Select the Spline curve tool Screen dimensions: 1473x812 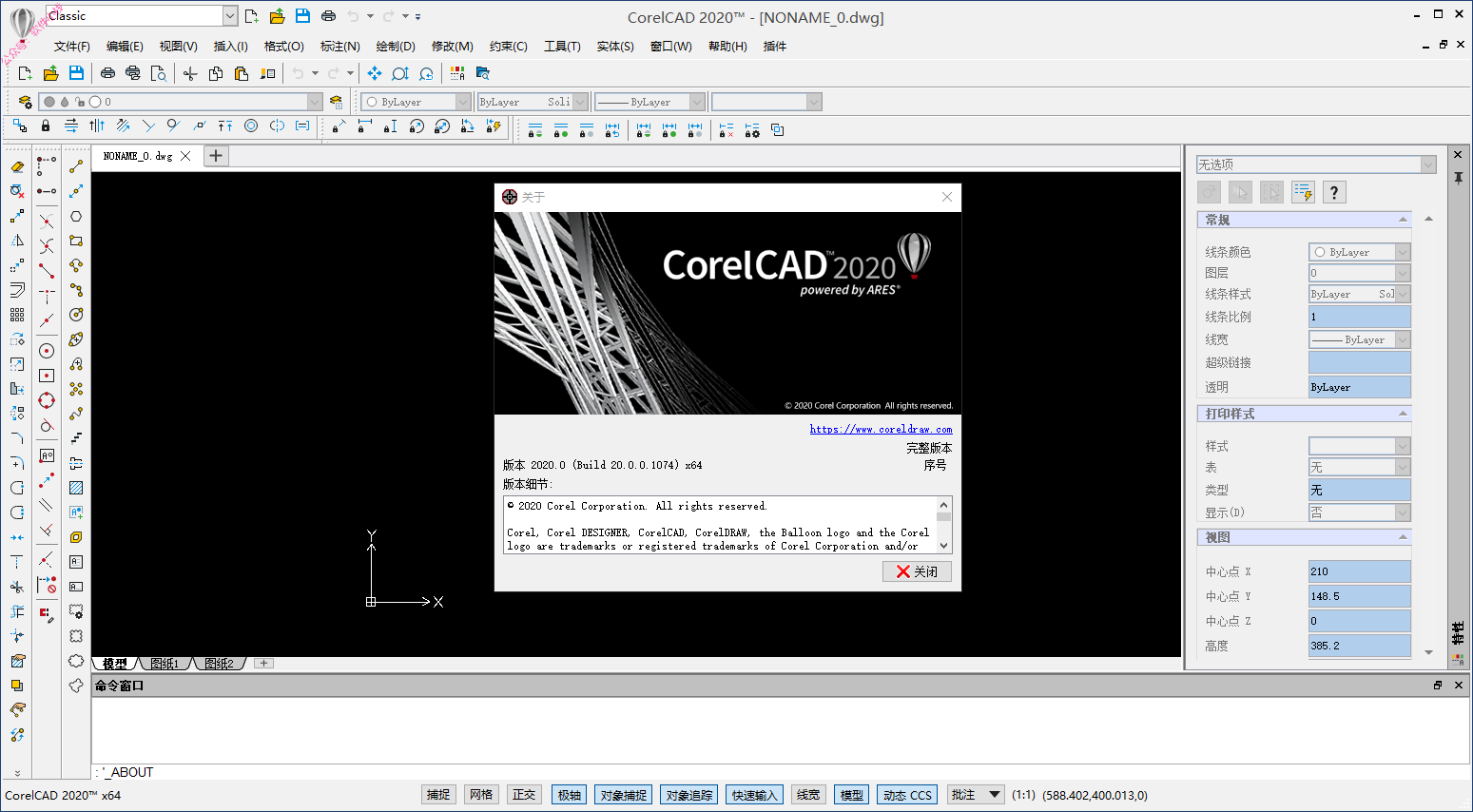(76, 414)
